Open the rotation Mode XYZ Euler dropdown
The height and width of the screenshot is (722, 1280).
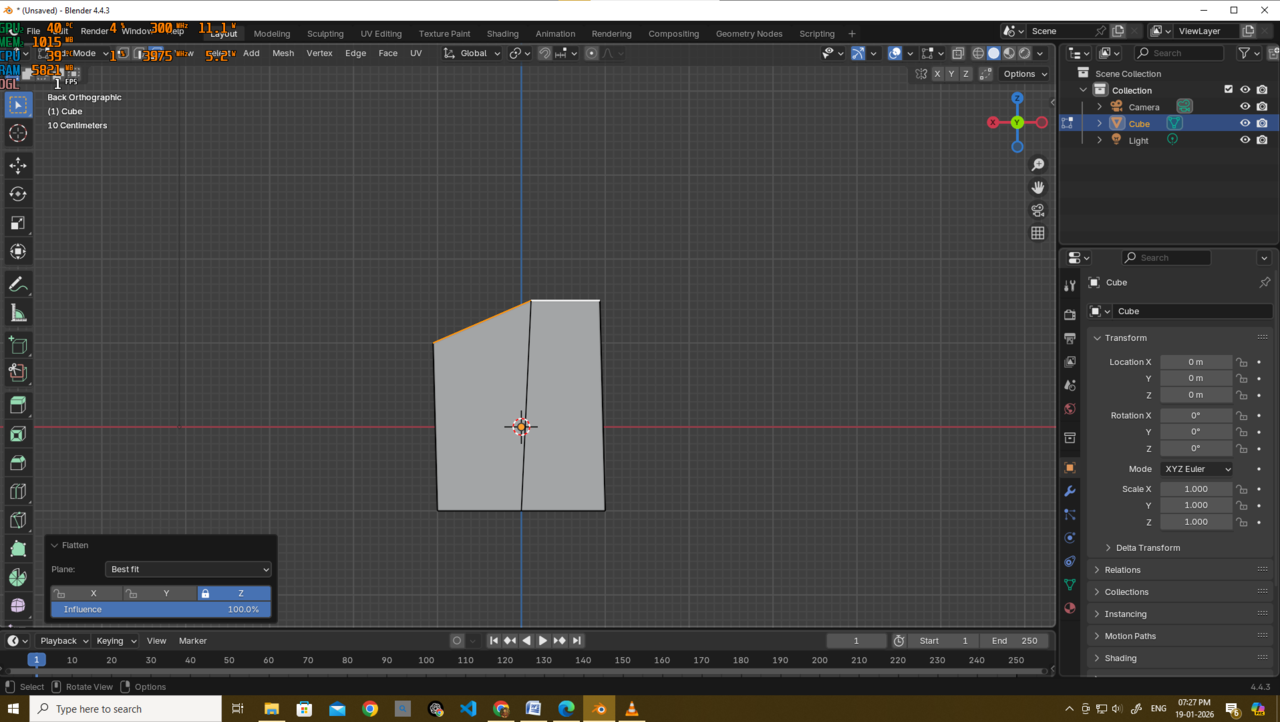point(1196,469)
